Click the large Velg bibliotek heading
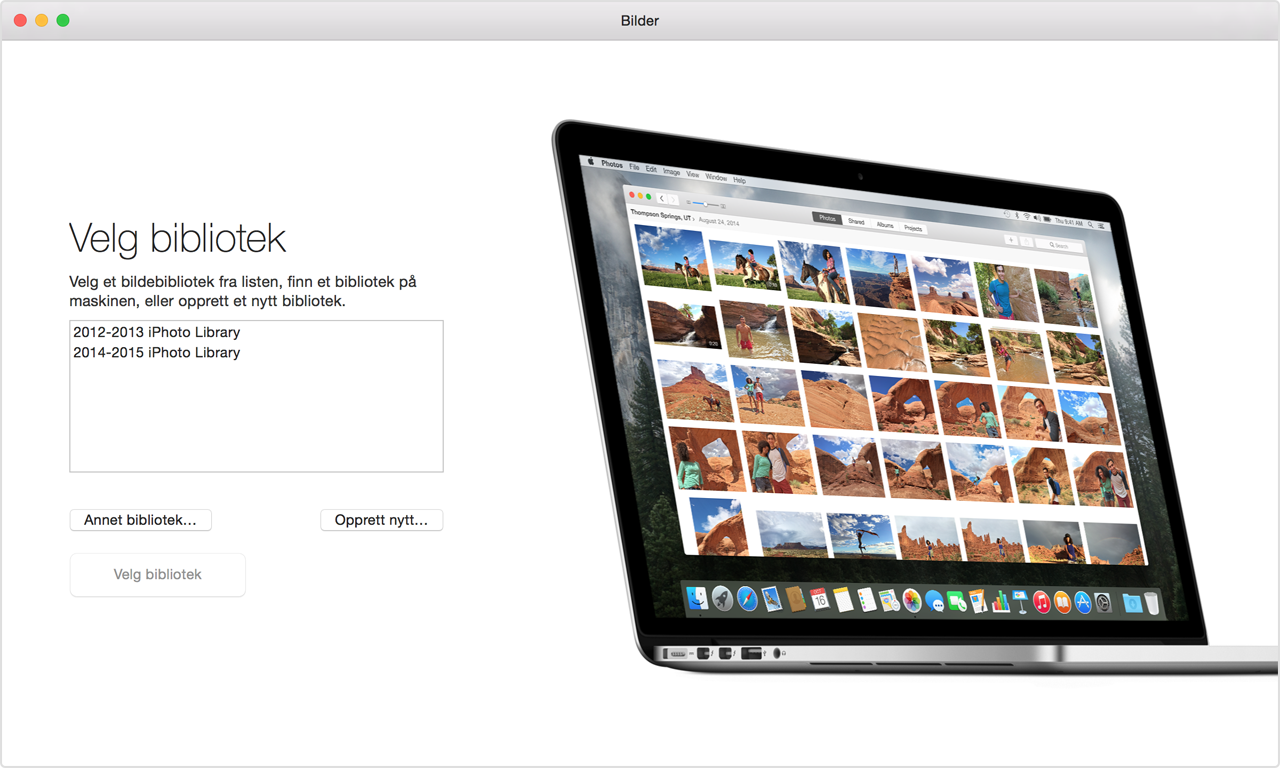1280x768 pixels. [177, 238]
